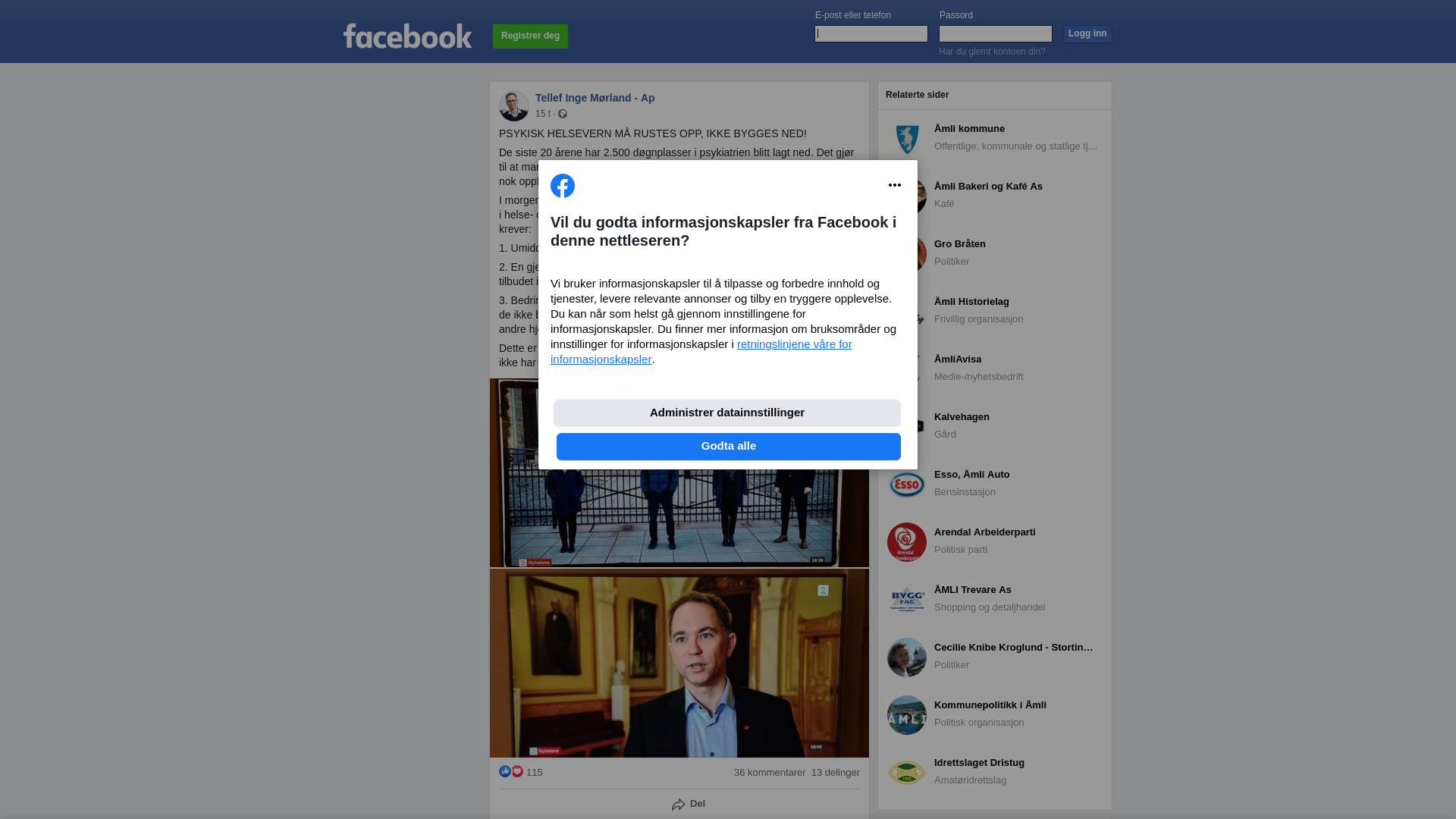1456x819 pixels.
Task: Open the 36 kommentarer link
Action: (x=770, y=773)
